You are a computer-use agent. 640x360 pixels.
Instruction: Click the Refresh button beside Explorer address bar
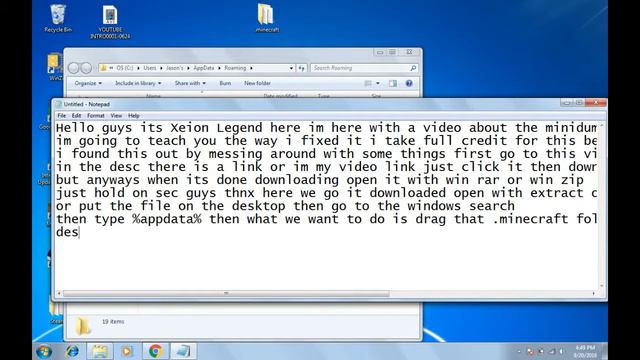pos(302,68)
